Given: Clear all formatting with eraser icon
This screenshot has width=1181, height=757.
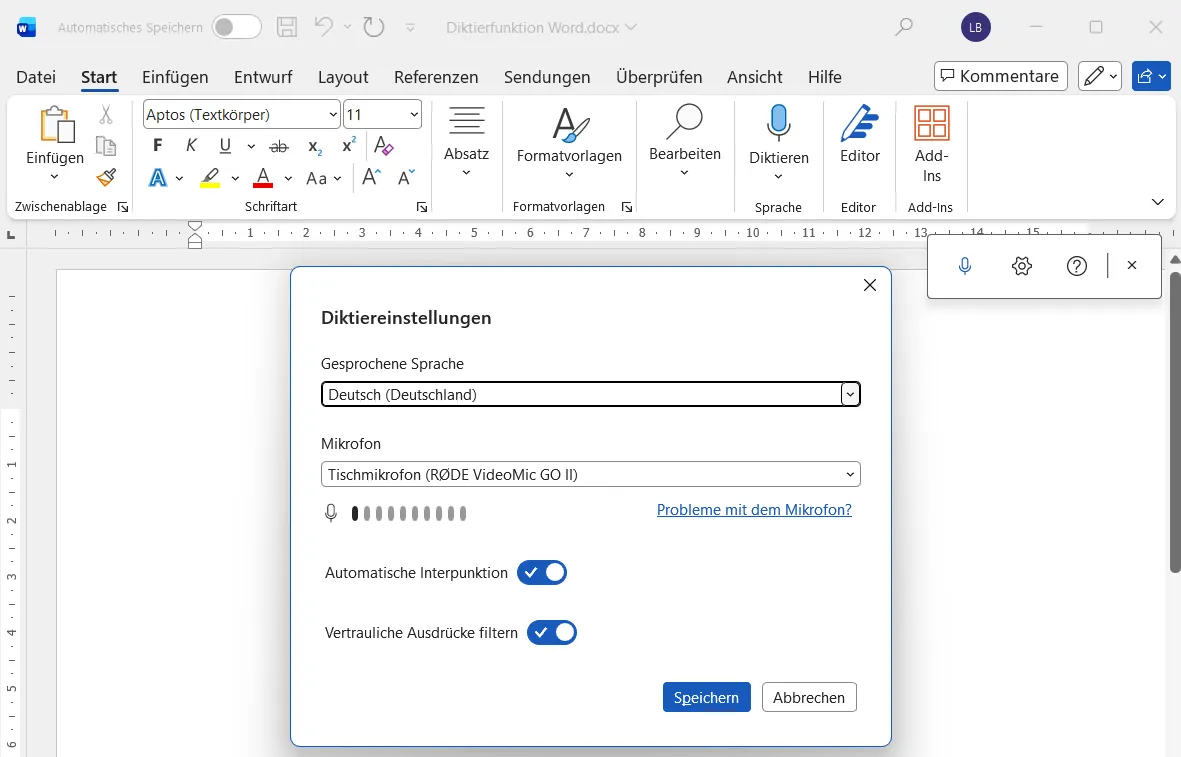Looking at the screenshot, I should coord(383,145).
